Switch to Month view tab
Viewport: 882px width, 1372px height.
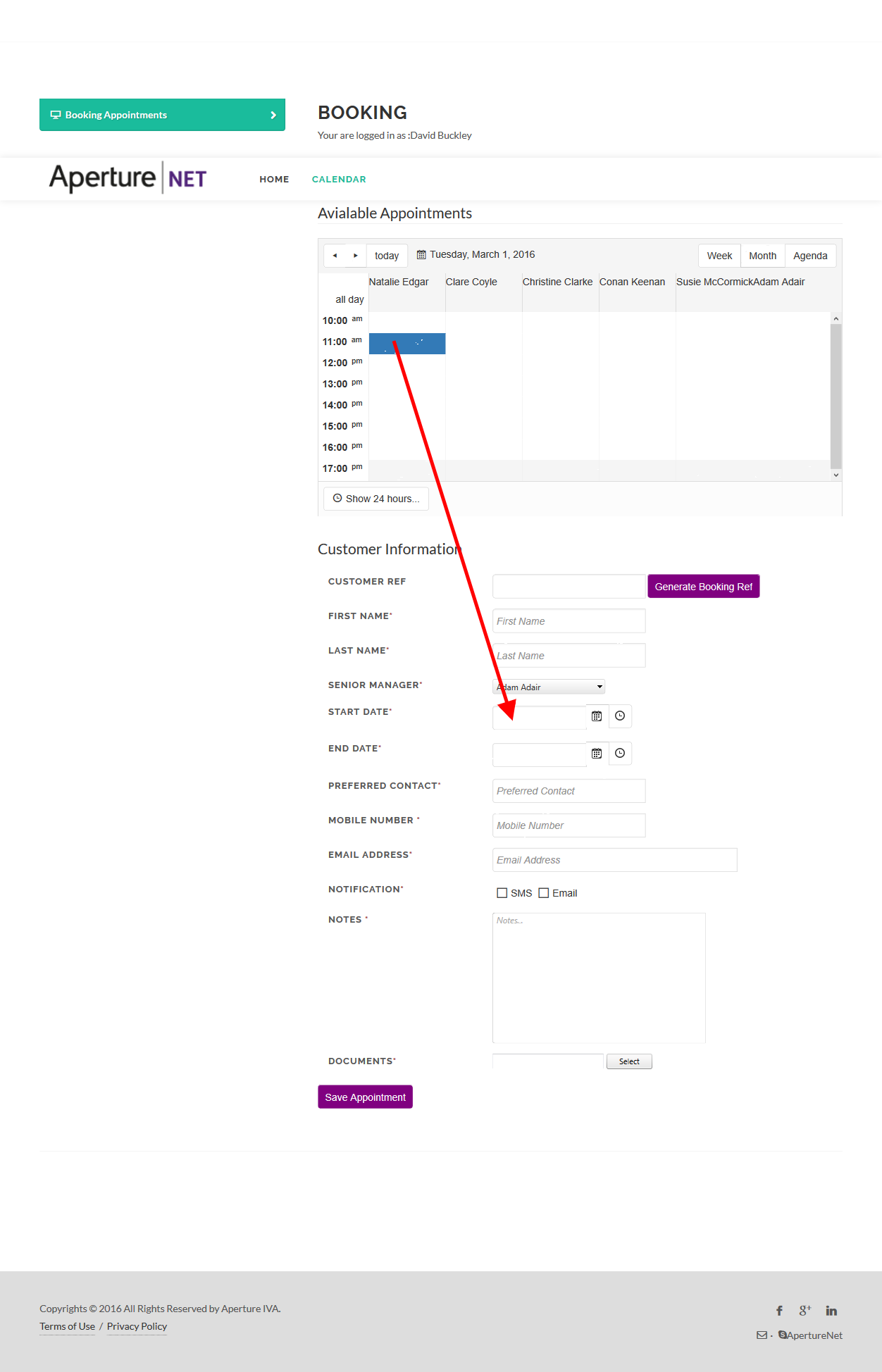[x=762, y=256]
